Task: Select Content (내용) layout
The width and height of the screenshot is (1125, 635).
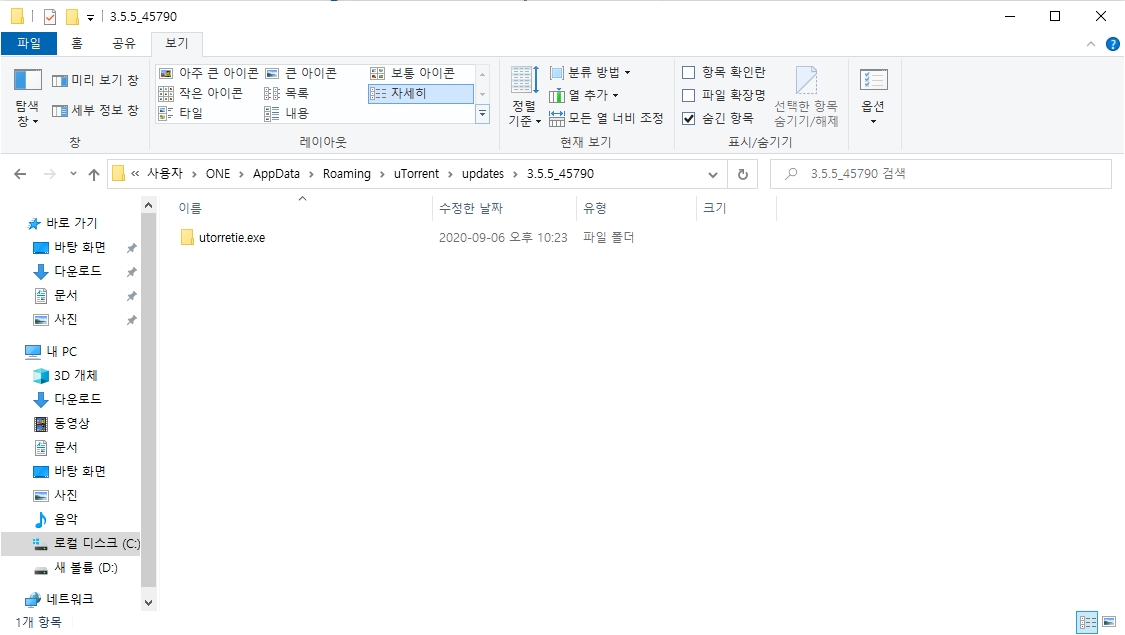Action: click(286, 113)
